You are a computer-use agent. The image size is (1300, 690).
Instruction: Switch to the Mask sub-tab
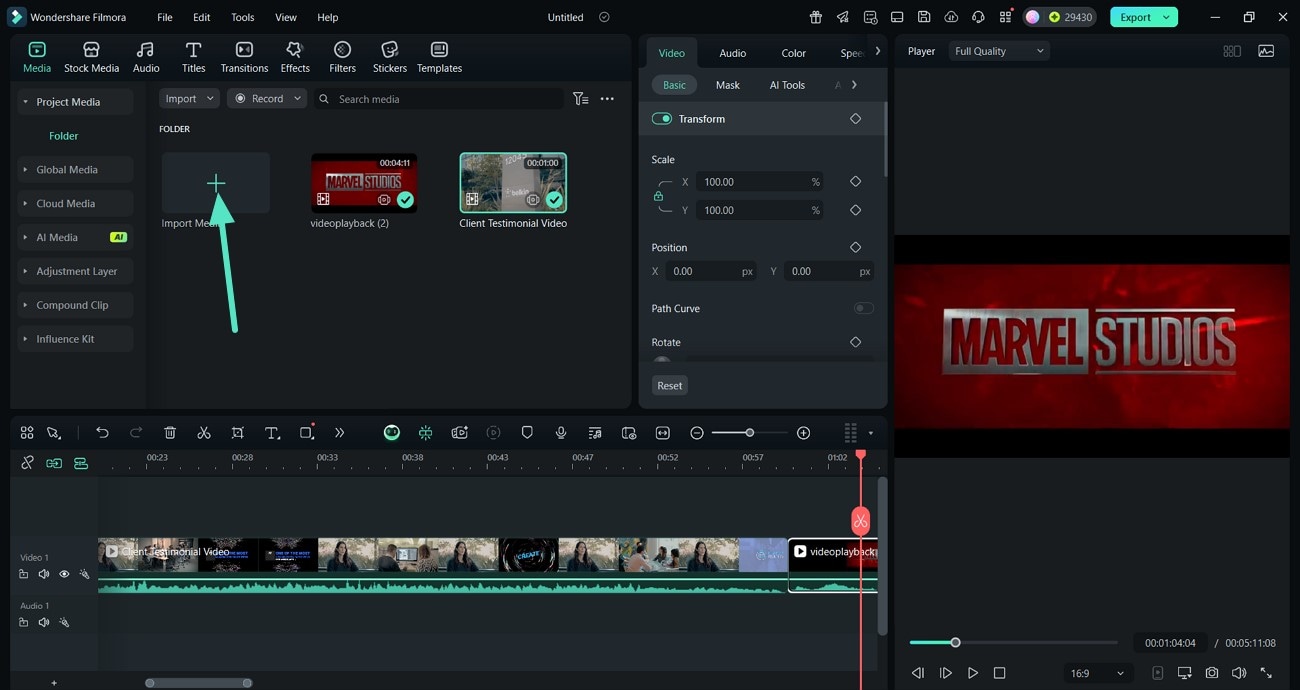point(728,85)
